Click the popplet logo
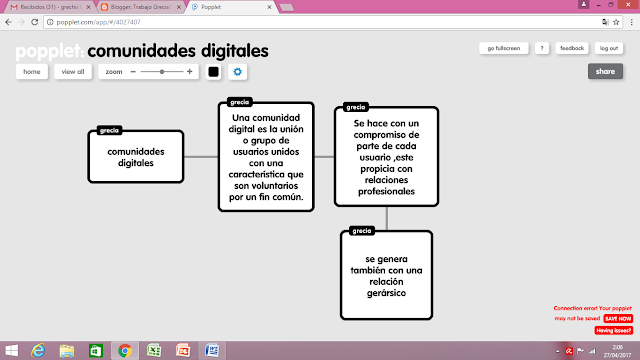640x360 pixels. [50, 51]
